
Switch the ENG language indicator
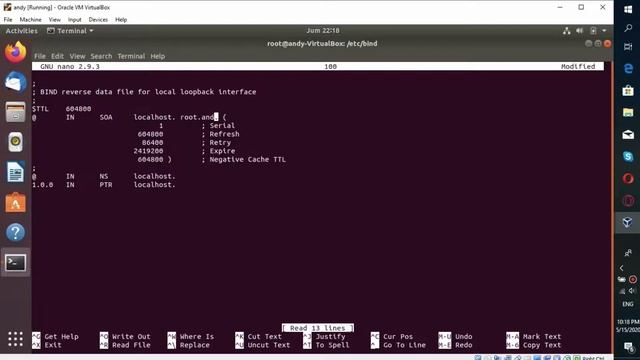coord(628,304)
